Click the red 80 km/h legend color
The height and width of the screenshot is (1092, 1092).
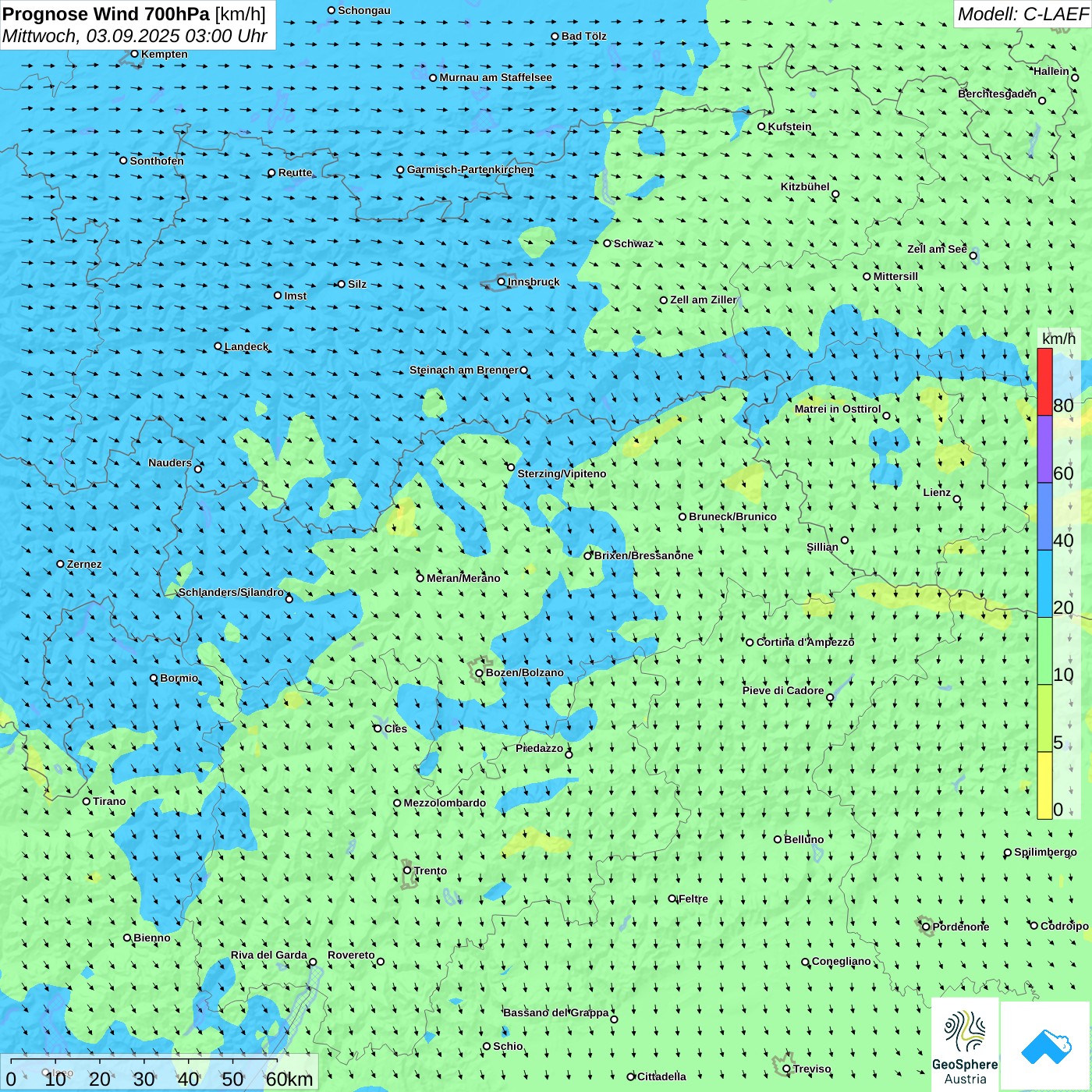point(1044,382)
